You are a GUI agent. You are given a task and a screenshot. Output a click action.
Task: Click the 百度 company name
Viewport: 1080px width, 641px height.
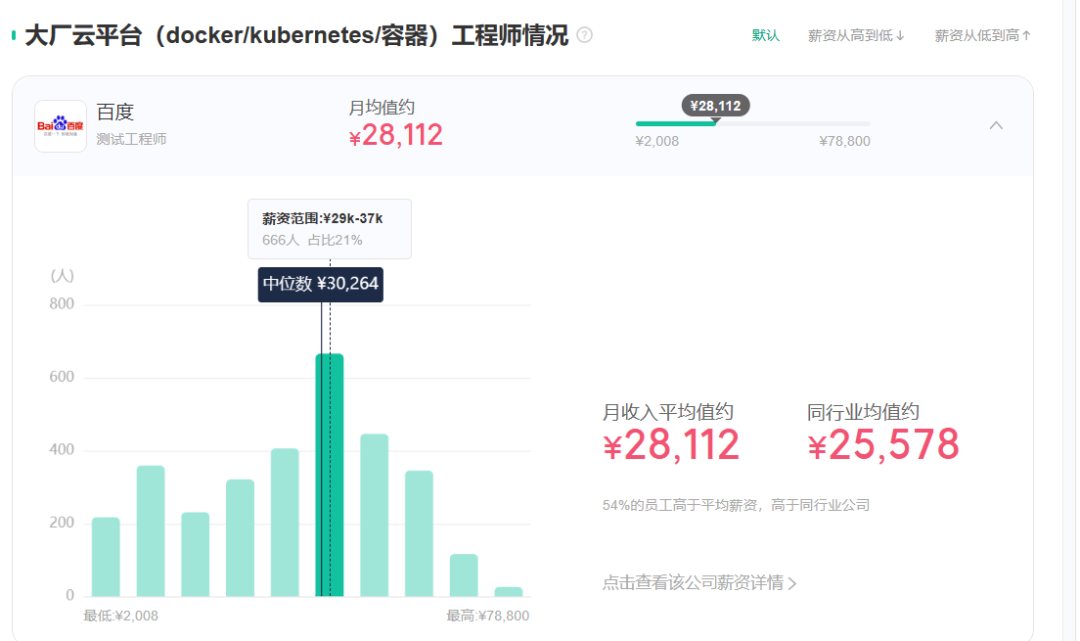[x=115, y=112]
